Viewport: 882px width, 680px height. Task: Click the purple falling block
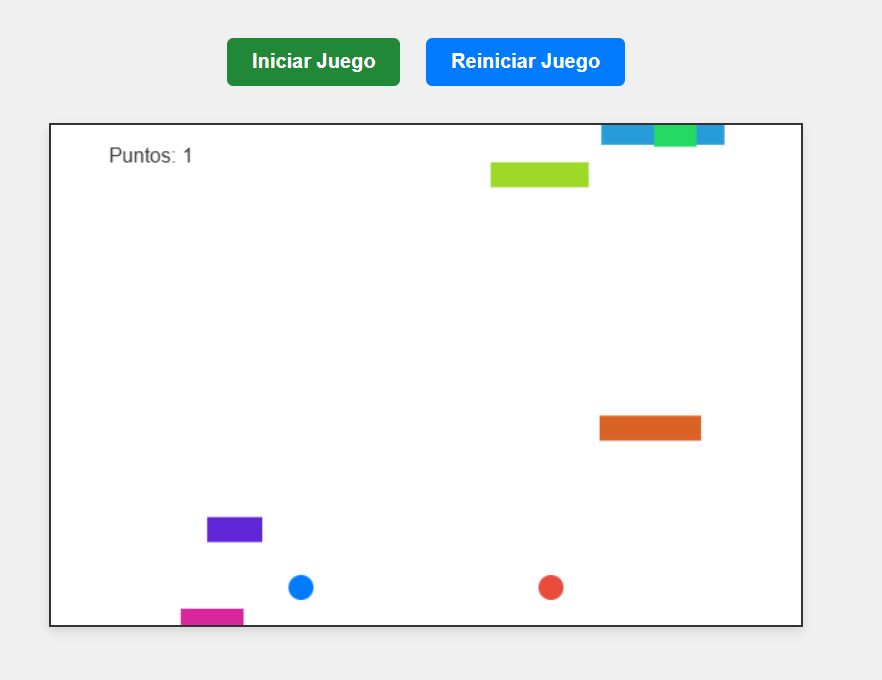tap(234, 530)
